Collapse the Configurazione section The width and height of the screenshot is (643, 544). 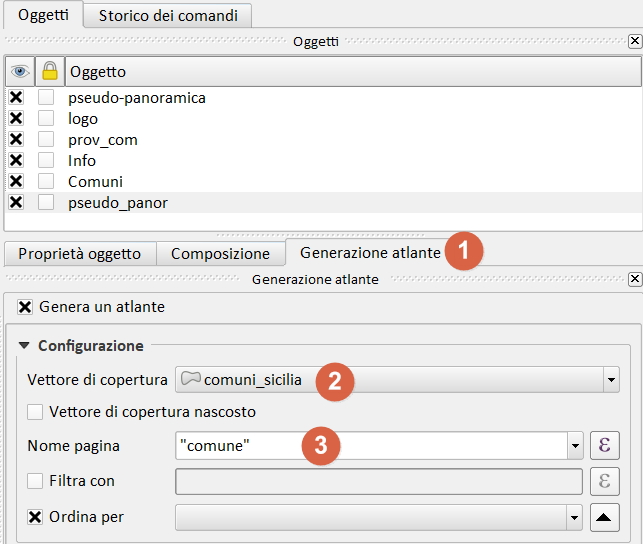tap(23, 346)
